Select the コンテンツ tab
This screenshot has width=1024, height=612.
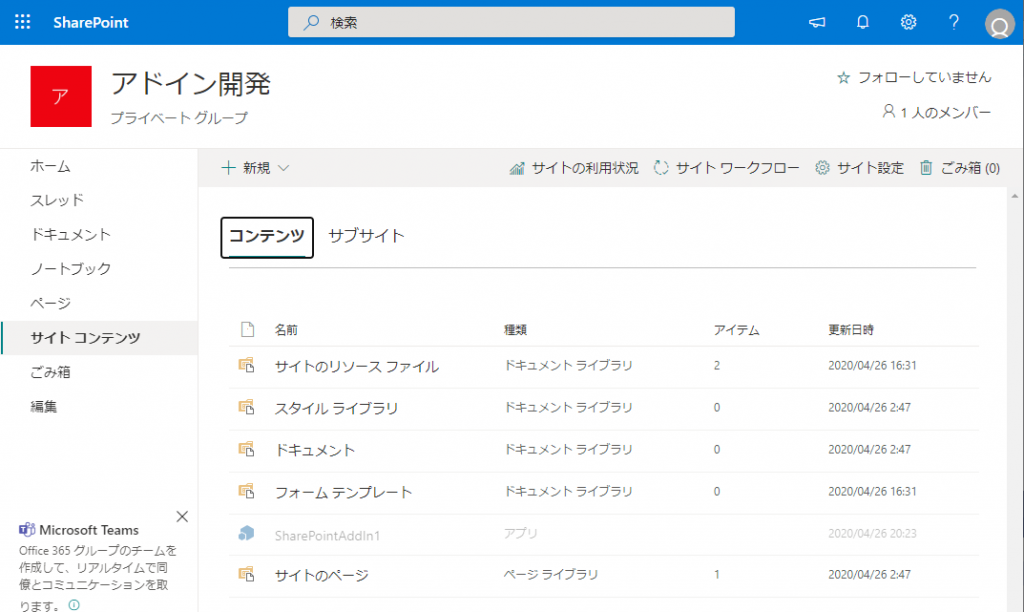[267, 236]
